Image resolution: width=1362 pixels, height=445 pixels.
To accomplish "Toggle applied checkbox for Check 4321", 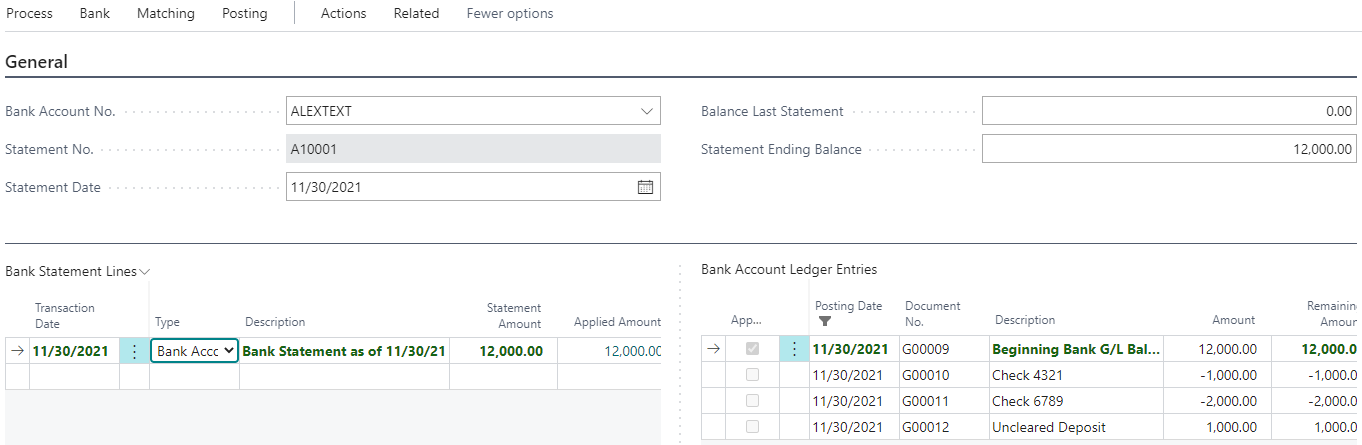I will click(752, 375).
